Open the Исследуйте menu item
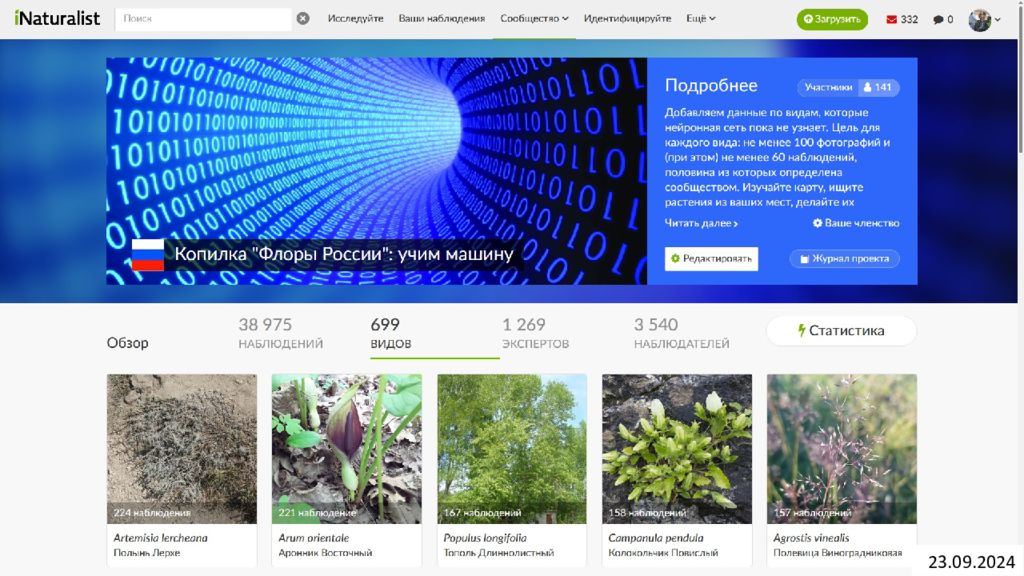The image size is (1024, 576). (x=355, y=18)
